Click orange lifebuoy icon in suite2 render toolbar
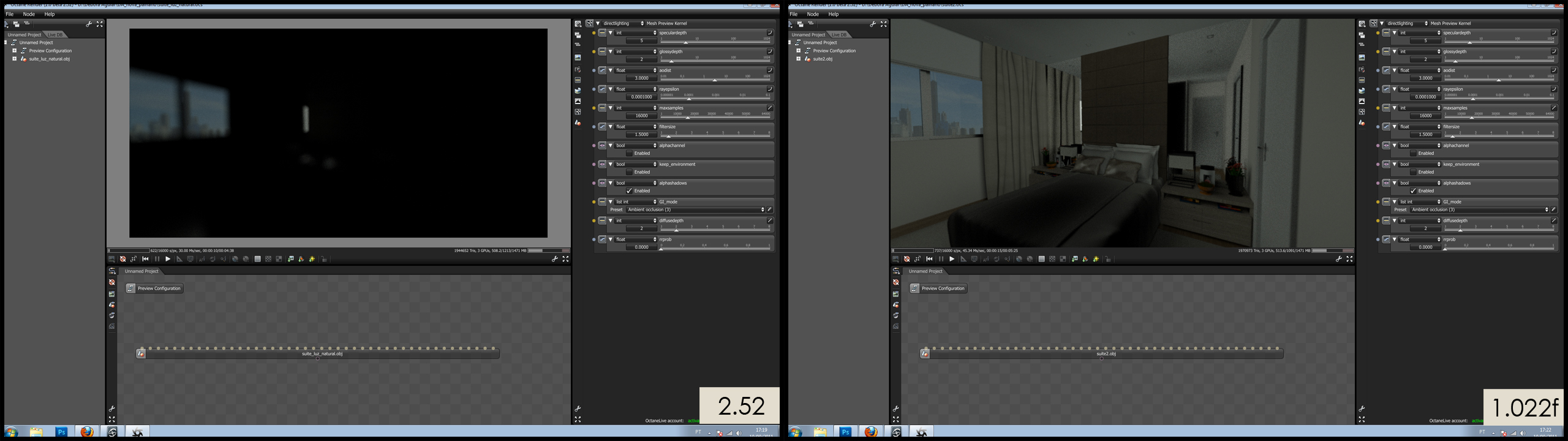 pos(907,259)
